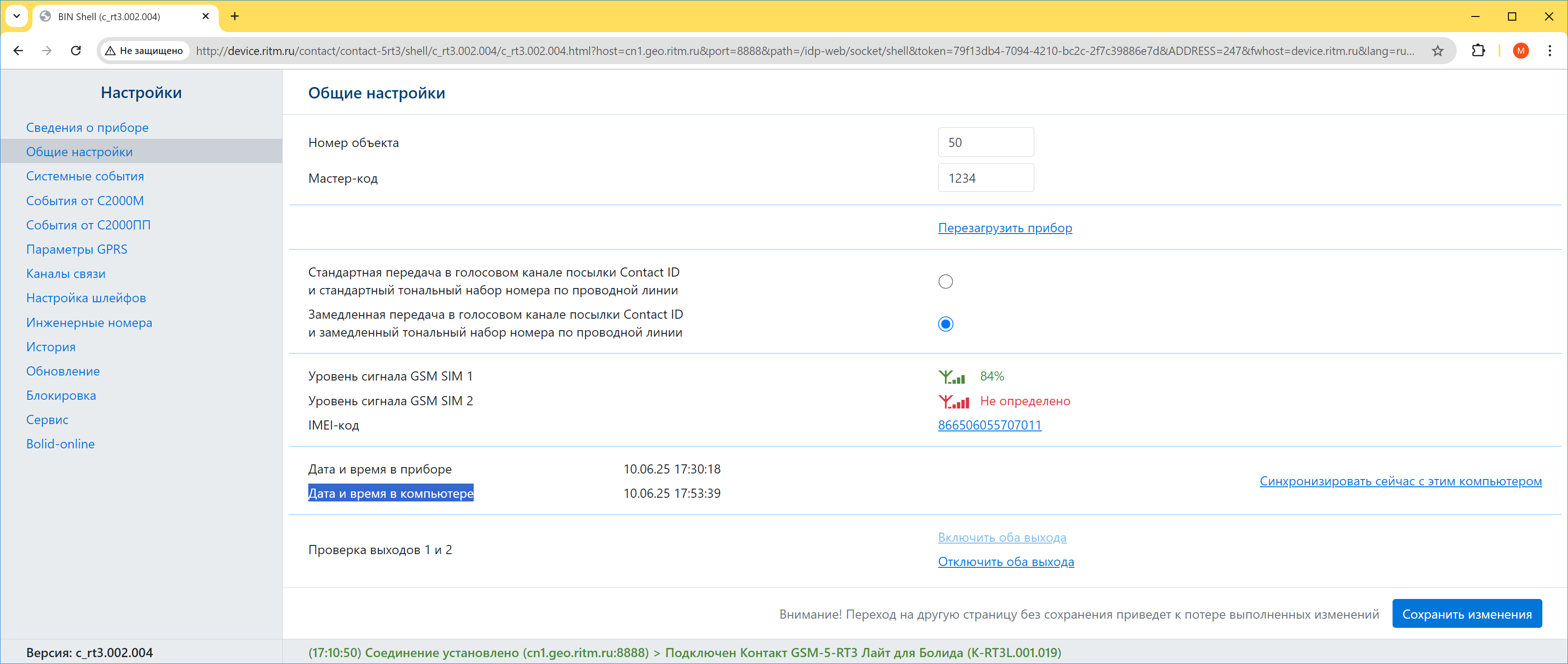Select the BIN Shell browser tab

click(x=125, y=16)
